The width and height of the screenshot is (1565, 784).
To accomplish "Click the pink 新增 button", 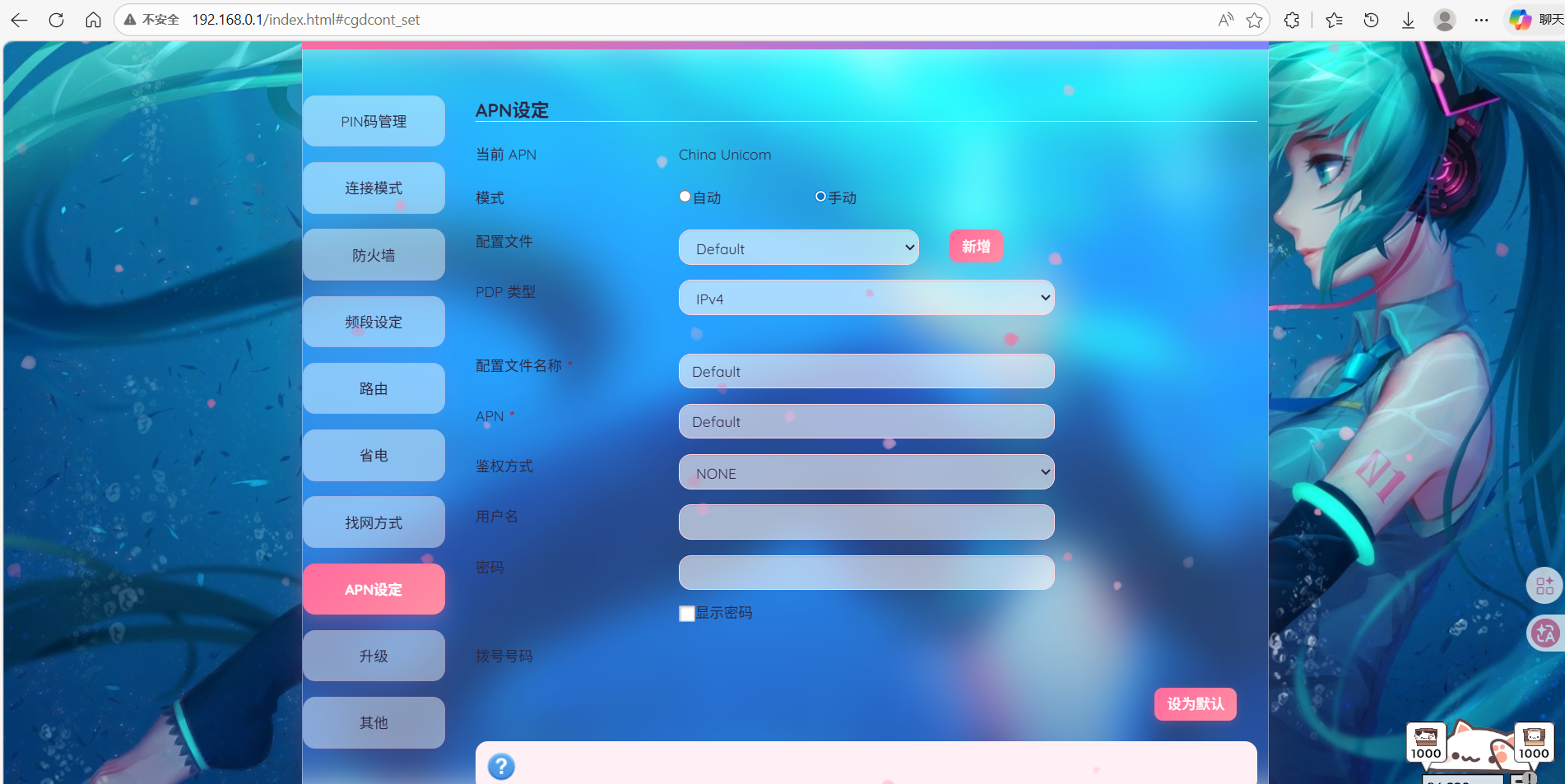I will pyautogui.click(x=975, y=246).
